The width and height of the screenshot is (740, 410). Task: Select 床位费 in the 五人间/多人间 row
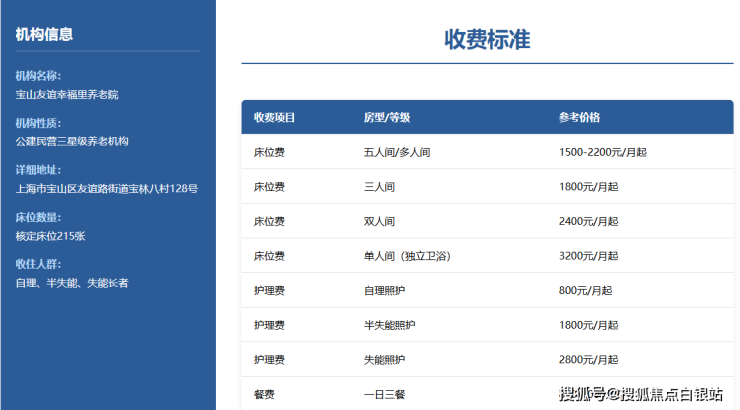(x=269, y=152)
